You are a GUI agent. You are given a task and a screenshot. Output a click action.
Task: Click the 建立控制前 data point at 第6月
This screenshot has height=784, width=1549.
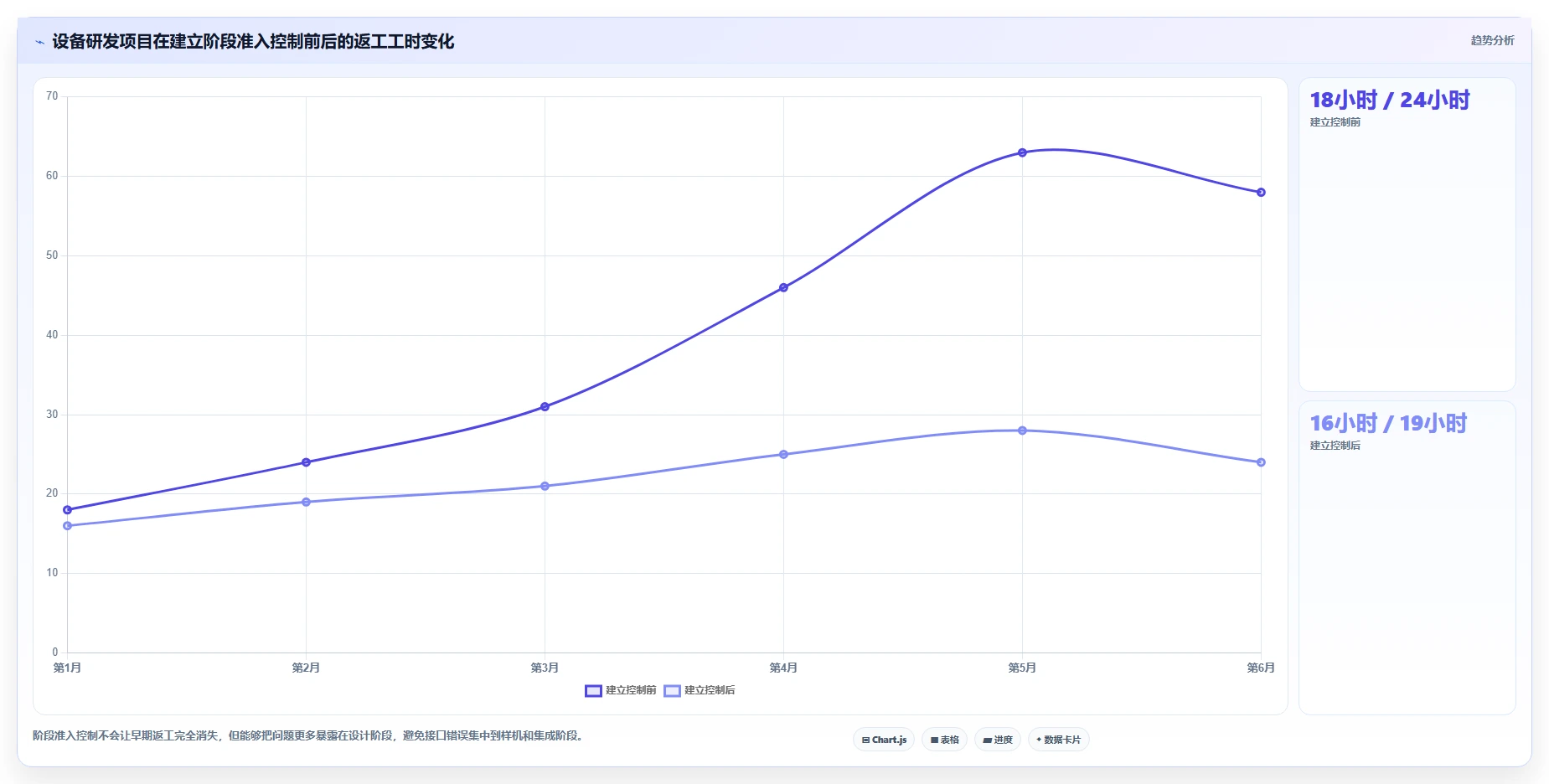pyautogui.click(x=1261, y=193)
